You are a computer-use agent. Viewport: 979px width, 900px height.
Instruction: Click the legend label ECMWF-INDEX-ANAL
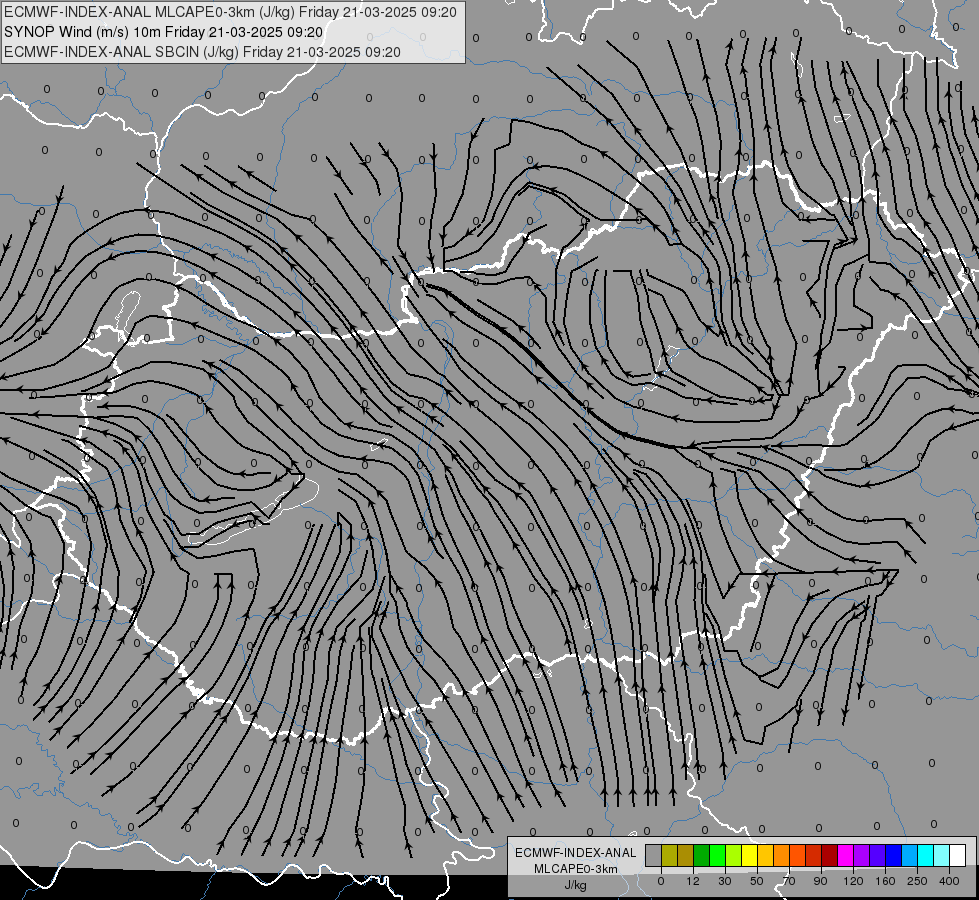point(576,853)
